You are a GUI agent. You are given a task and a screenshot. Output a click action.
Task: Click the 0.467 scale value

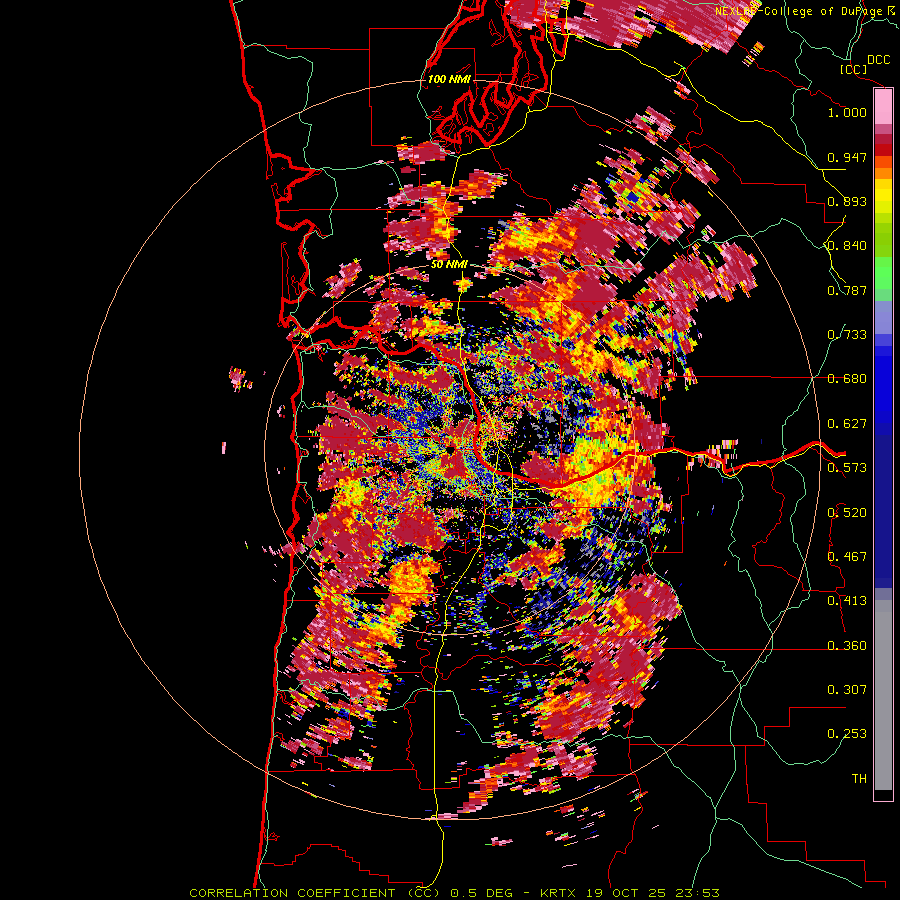click(847, 557)
